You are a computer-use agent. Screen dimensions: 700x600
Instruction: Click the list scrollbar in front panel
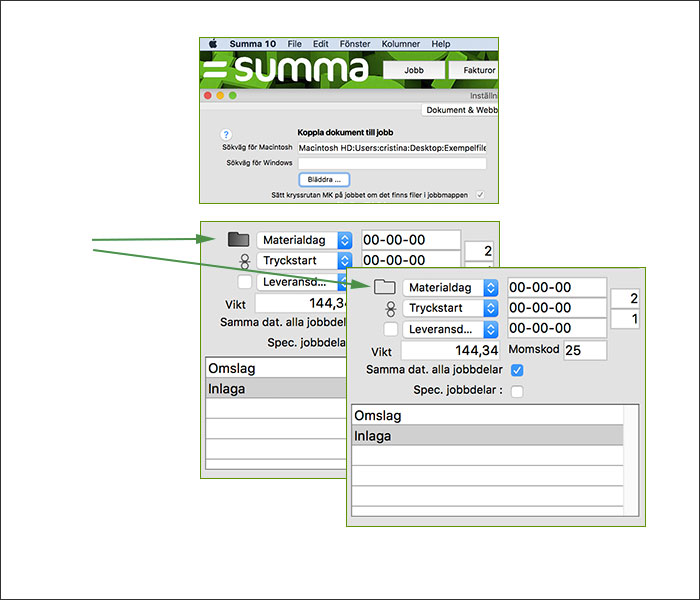pyautogui.click(x=631, y=460)
